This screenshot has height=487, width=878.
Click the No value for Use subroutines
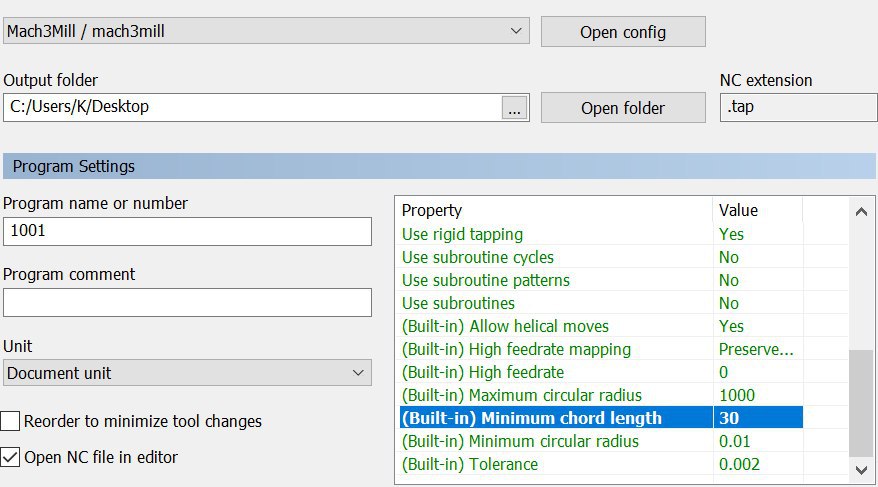pyautogui.click(x=729, y=303)
